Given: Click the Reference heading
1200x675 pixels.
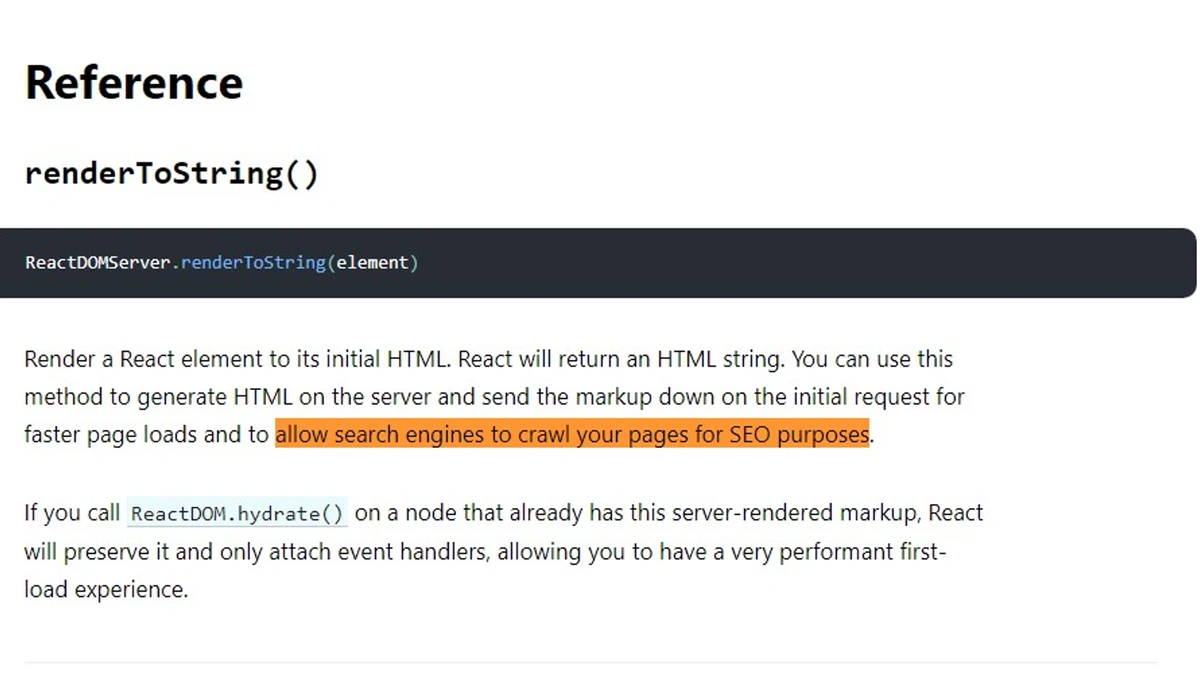Looking at the screenshot, I should pos(134,82).
